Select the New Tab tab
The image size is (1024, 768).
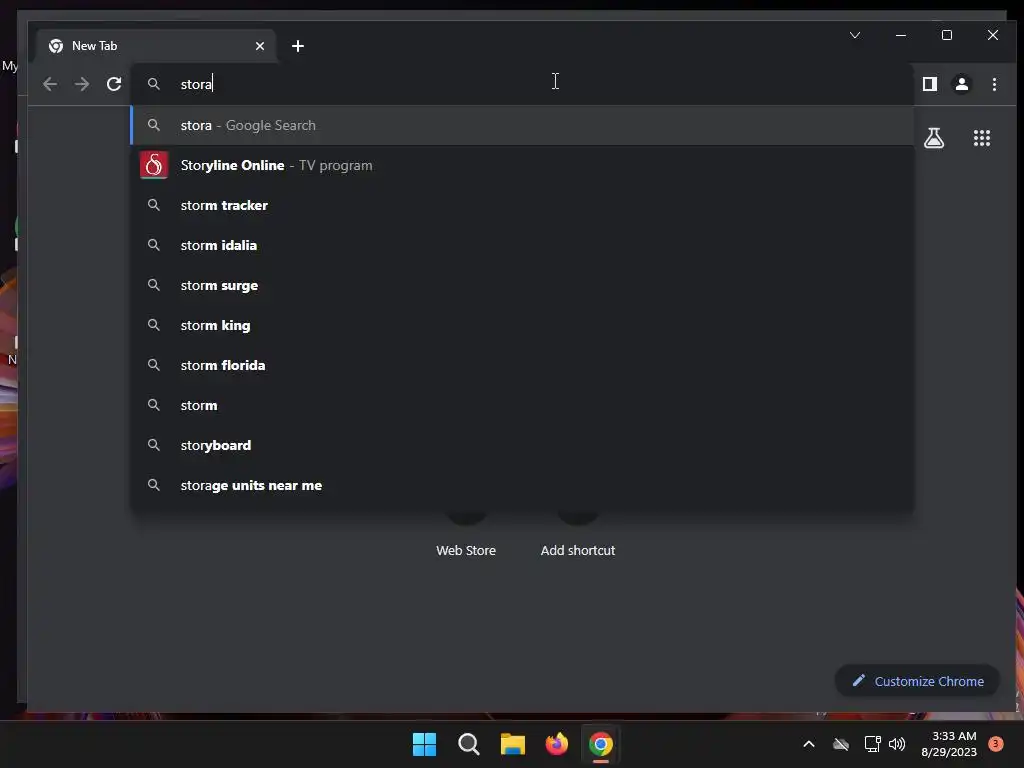tap(156, 46)
